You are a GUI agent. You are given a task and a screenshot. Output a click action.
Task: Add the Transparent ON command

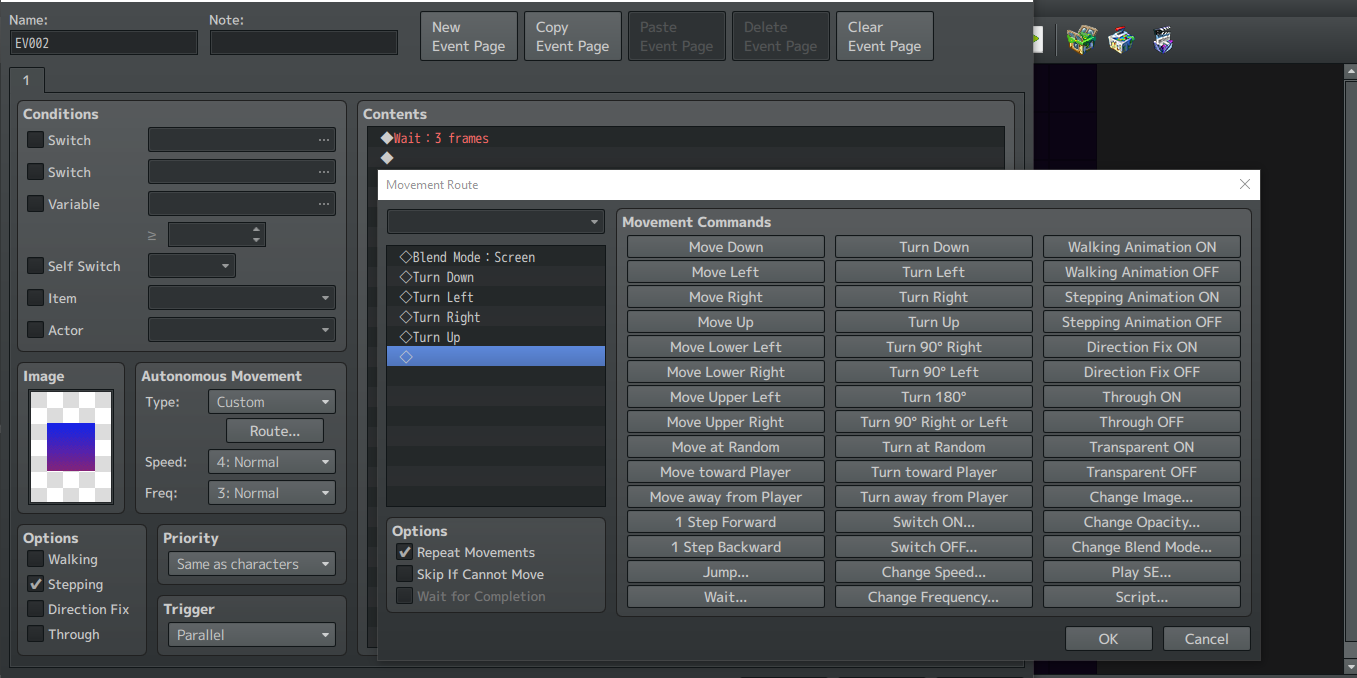(x=1142, y=447)
